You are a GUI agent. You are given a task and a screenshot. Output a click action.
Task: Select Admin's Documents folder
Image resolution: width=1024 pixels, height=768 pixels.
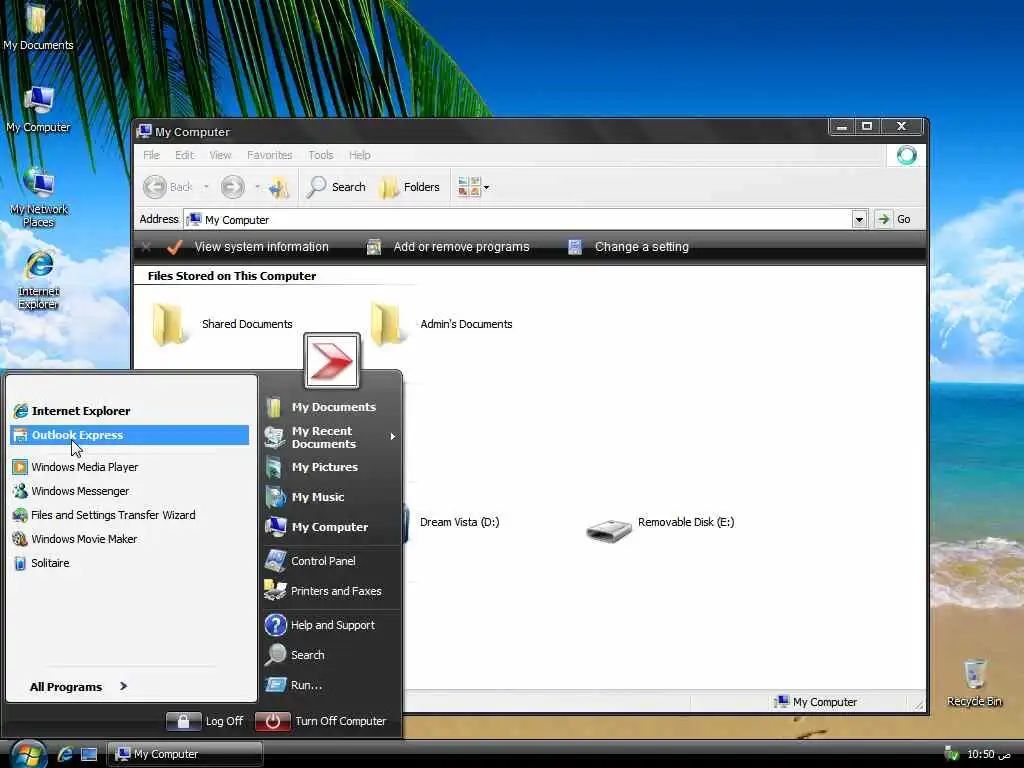441,324
